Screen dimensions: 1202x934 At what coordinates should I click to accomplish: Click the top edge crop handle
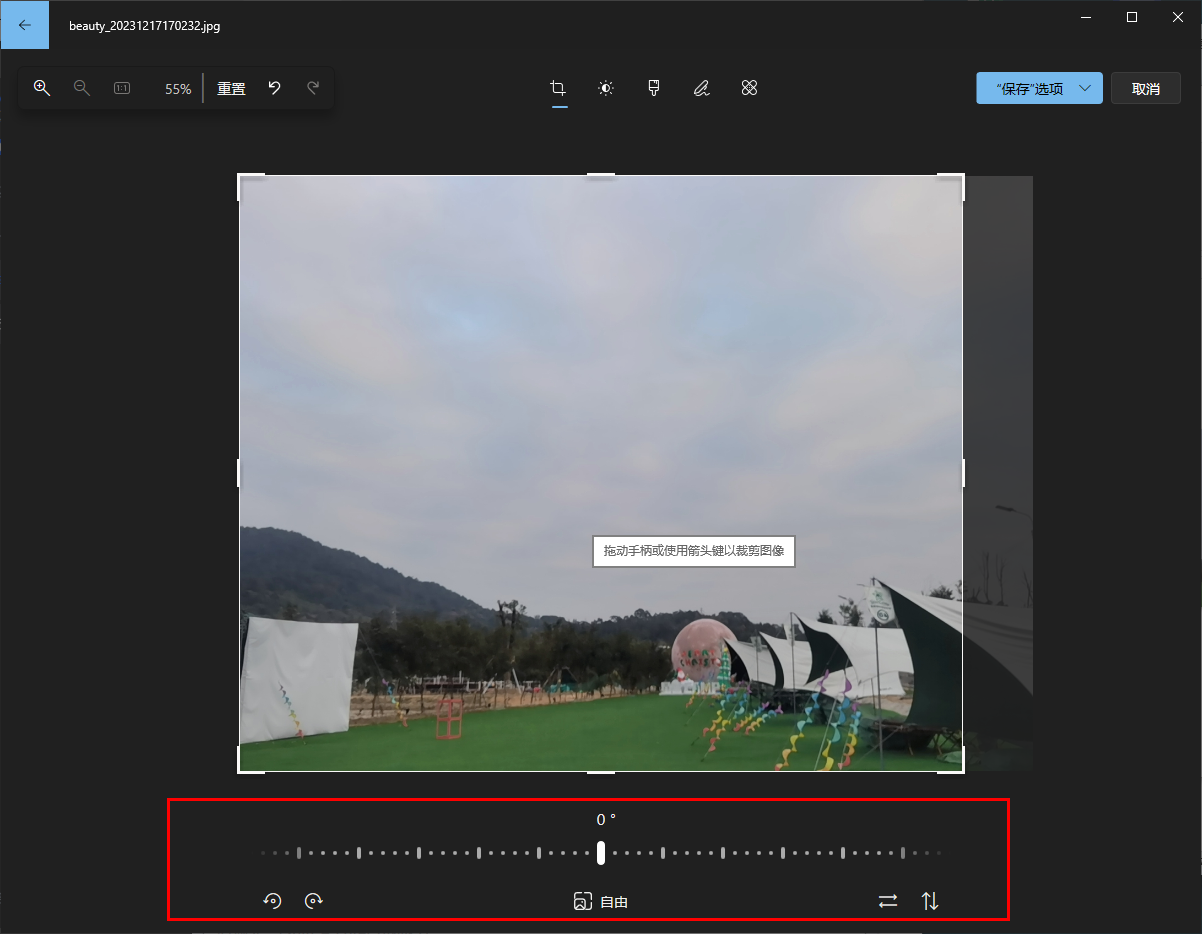[601, 175]
